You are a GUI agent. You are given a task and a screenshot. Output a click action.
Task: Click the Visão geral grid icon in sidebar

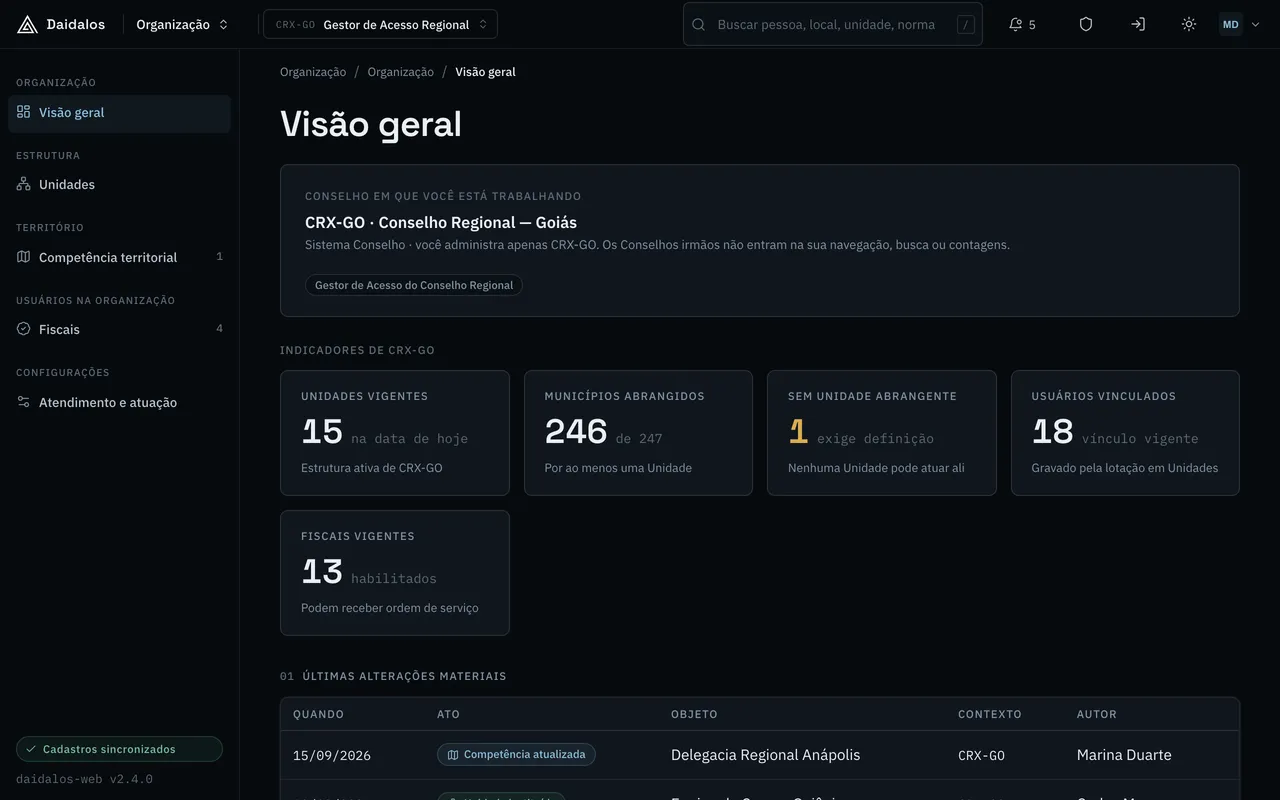23,112
